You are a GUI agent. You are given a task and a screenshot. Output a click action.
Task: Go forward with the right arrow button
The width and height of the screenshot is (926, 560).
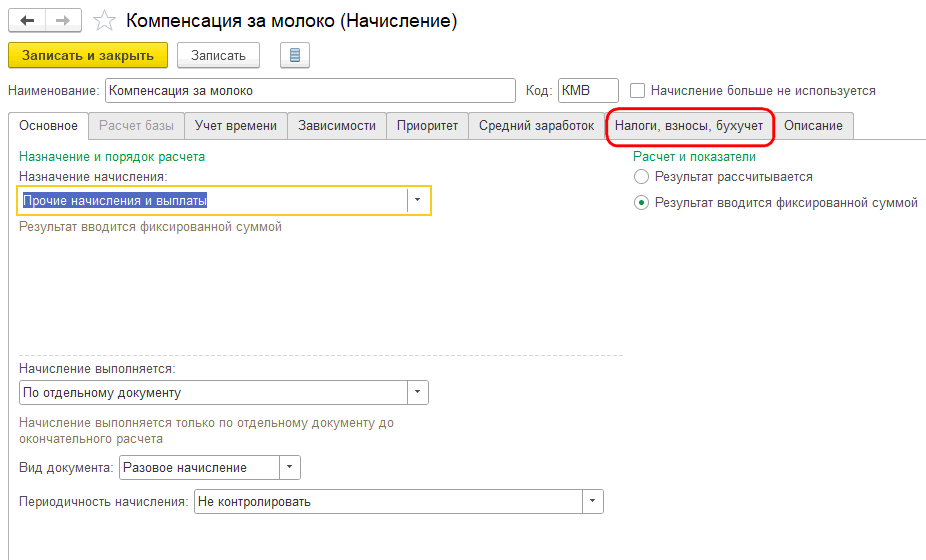pyautogui.click(x=63, y=21)
